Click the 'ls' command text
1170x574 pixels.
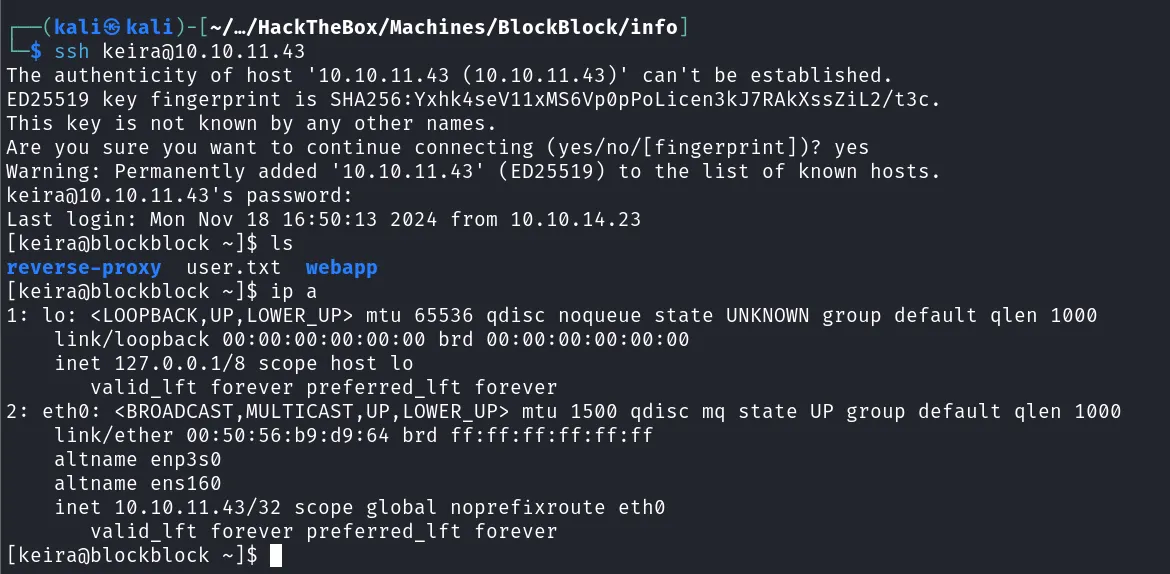click(x=281, y=243)
